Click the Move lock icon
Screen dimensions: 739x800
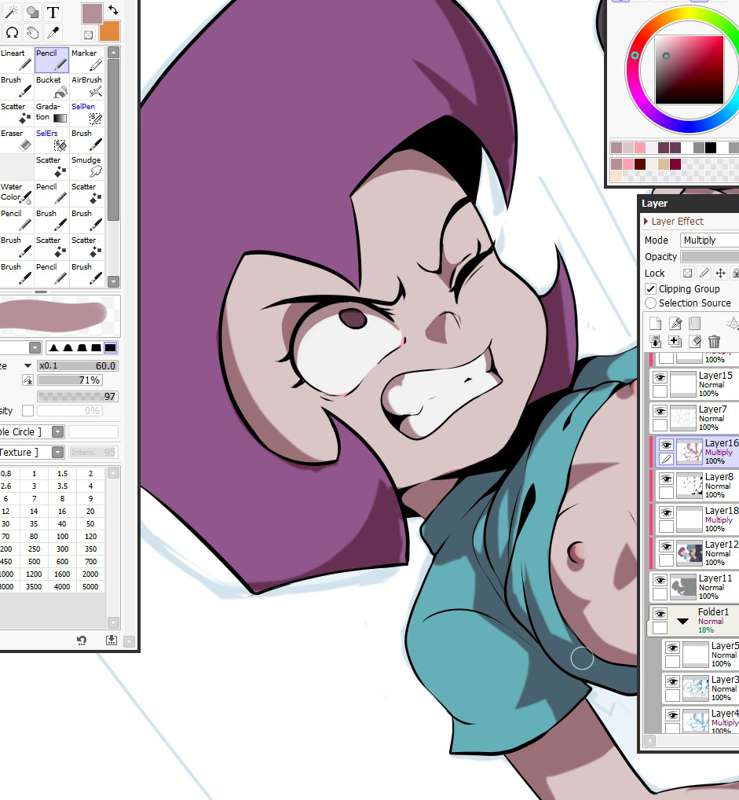pos(720,273)
